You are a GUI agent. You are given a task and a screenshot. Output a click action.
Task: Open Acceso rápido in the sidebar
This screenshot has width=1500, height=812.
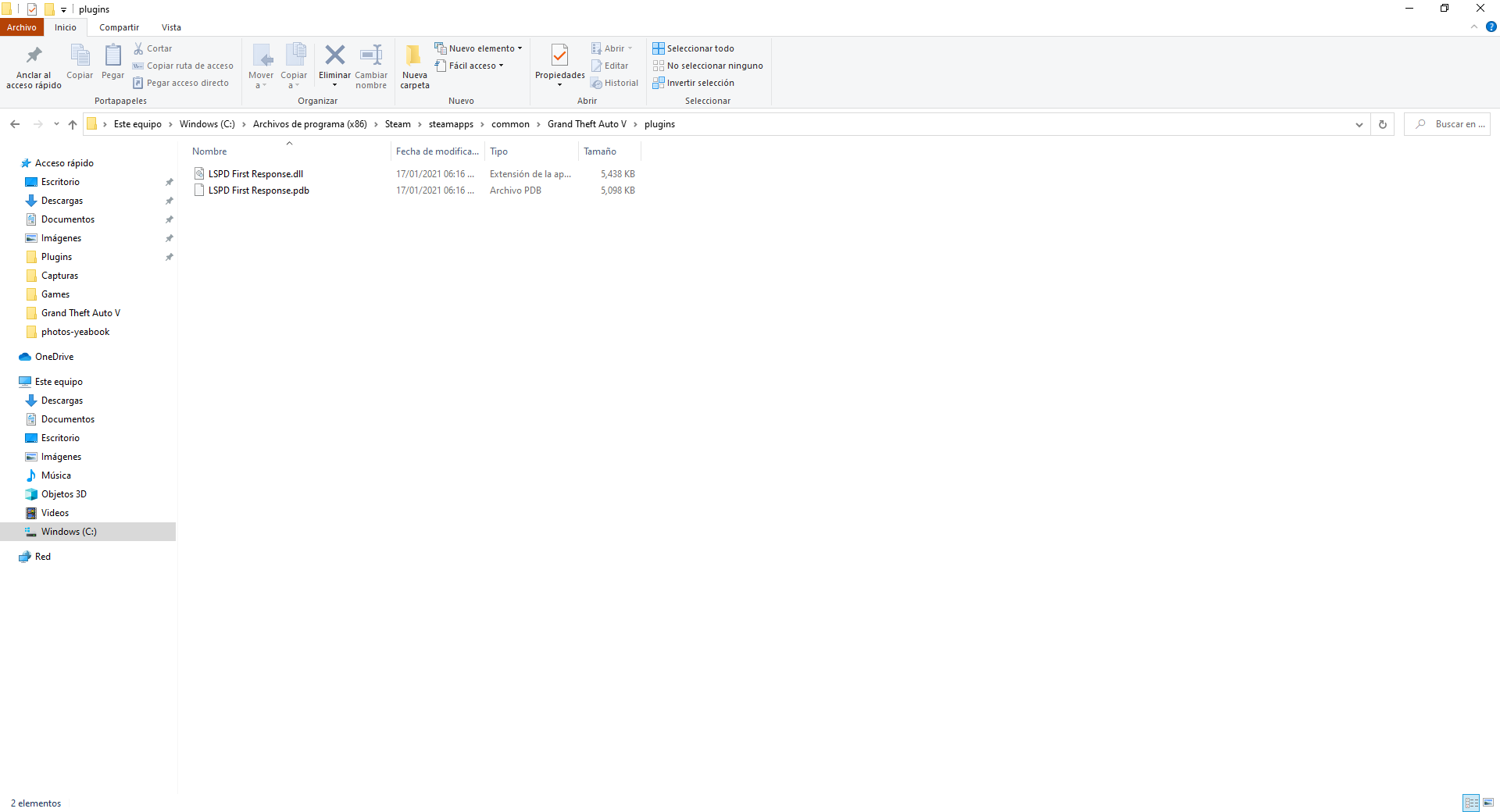pos(64,163)
